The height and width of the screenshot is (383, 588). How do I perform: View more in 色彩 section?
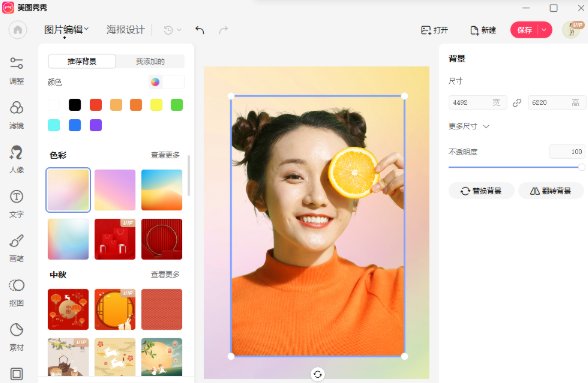165,155
